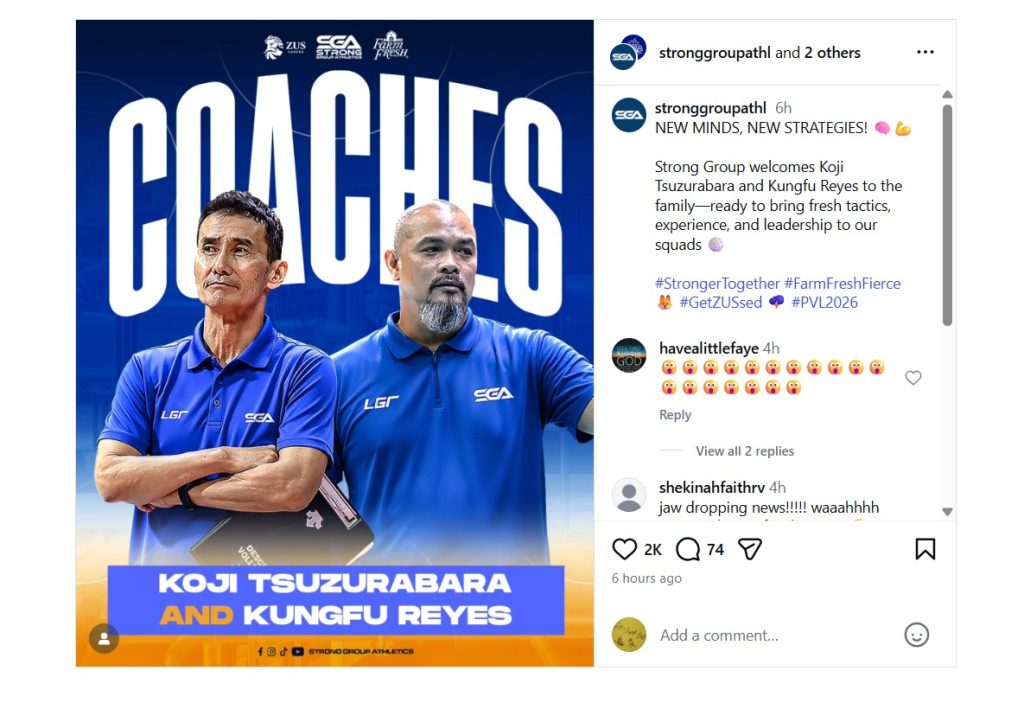
Task: Like havealittlefaye's comment
Action: click(x=913, y=377)
